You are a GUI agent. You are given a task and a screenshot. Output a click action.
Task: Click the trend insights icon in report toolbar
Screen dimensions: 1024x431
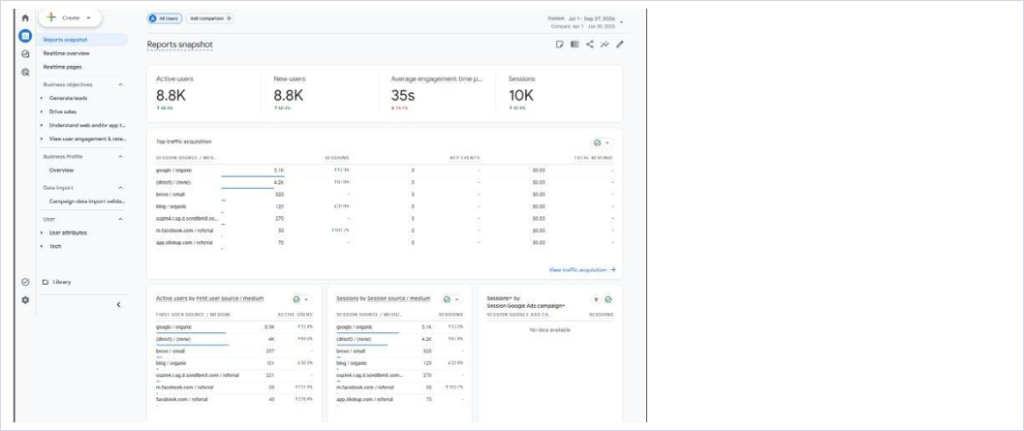605,44
